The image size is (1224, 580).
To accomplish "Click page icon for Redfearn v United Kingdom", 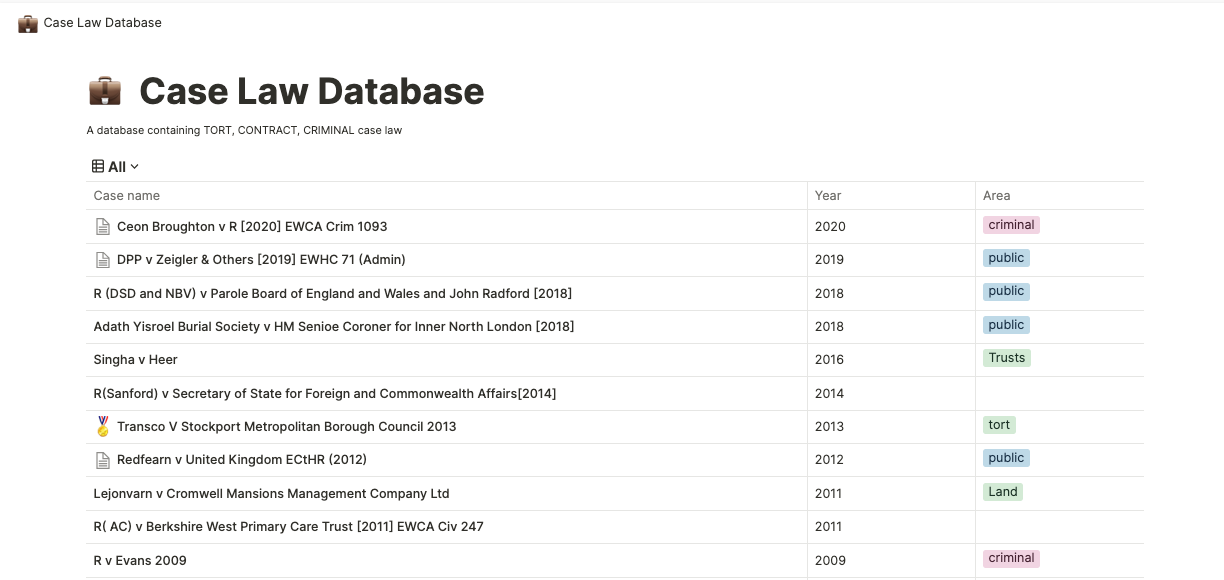I will click(x=102, y=460).
